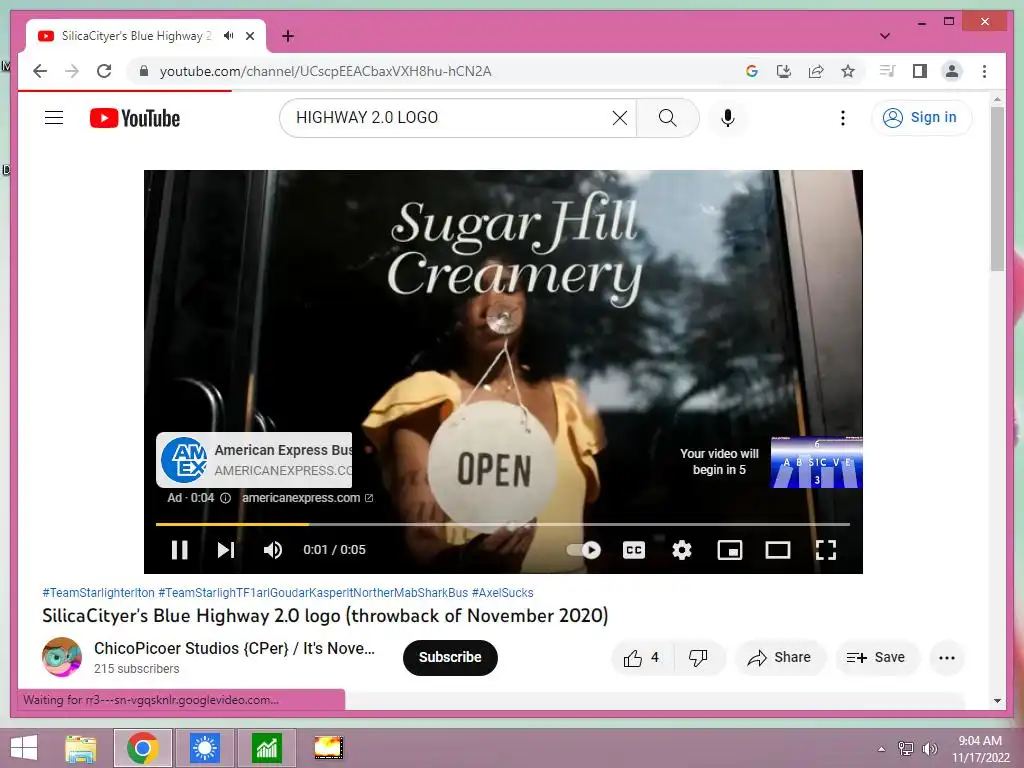Viewport: 1024px width, 768px height.
Task: Click the Sign in button
Action: click(x=921, y=118)
